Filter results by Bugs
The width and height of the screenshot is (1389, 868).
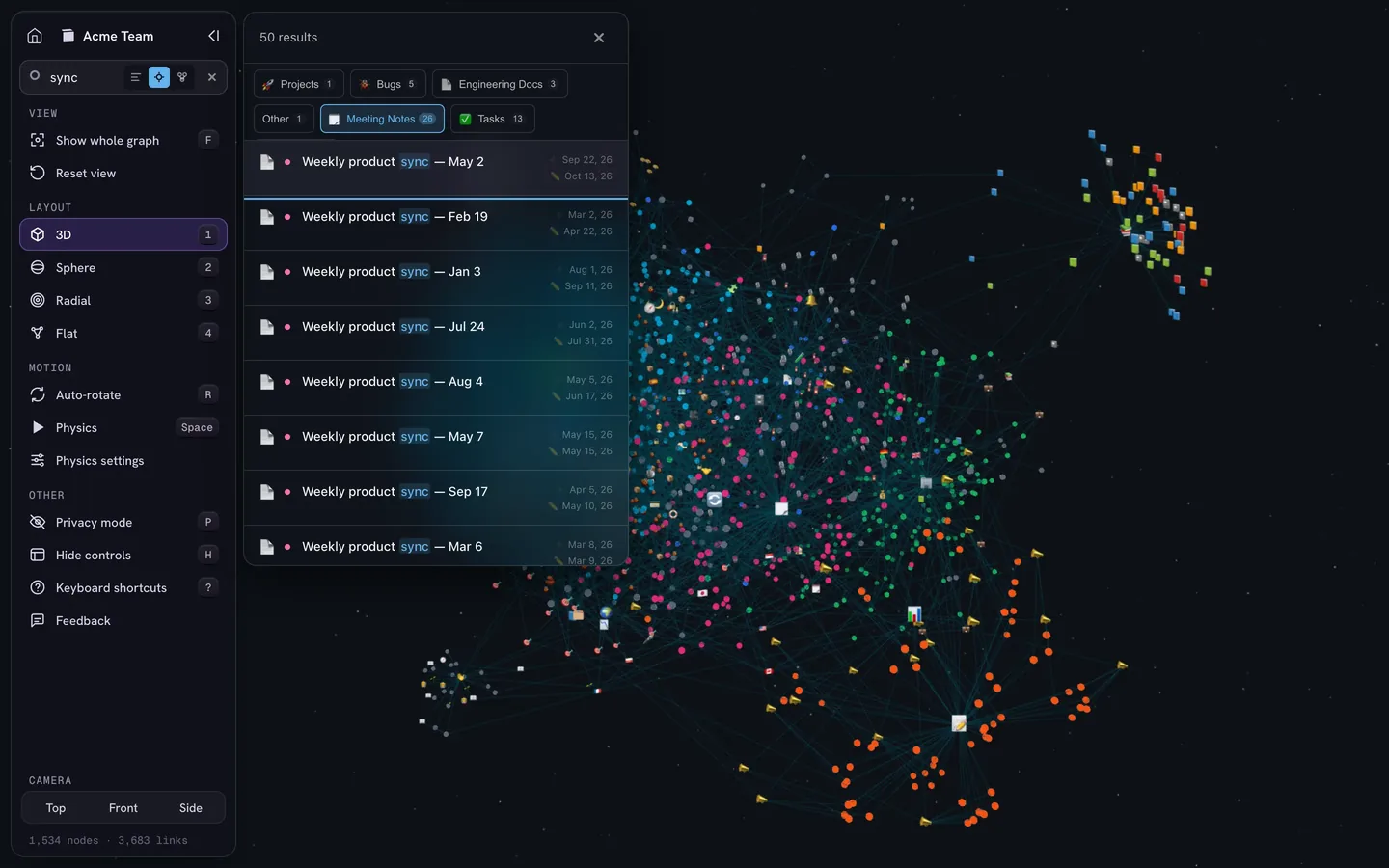(x=388, y=84)
